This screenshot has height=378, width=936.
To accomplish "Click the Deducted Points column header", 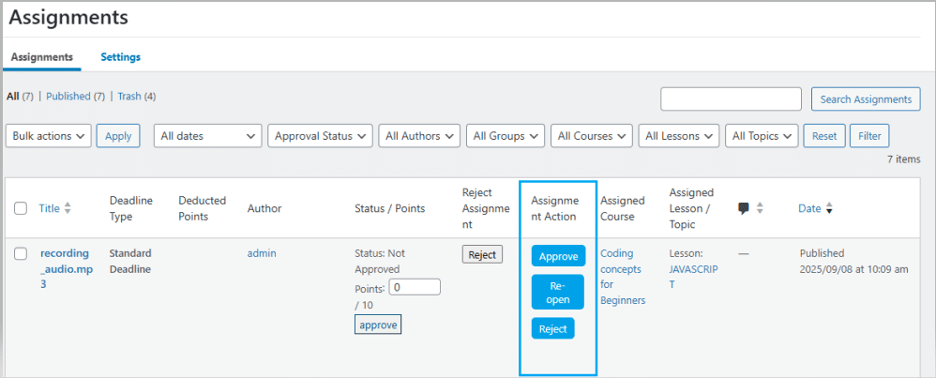I will pos(202,208).
